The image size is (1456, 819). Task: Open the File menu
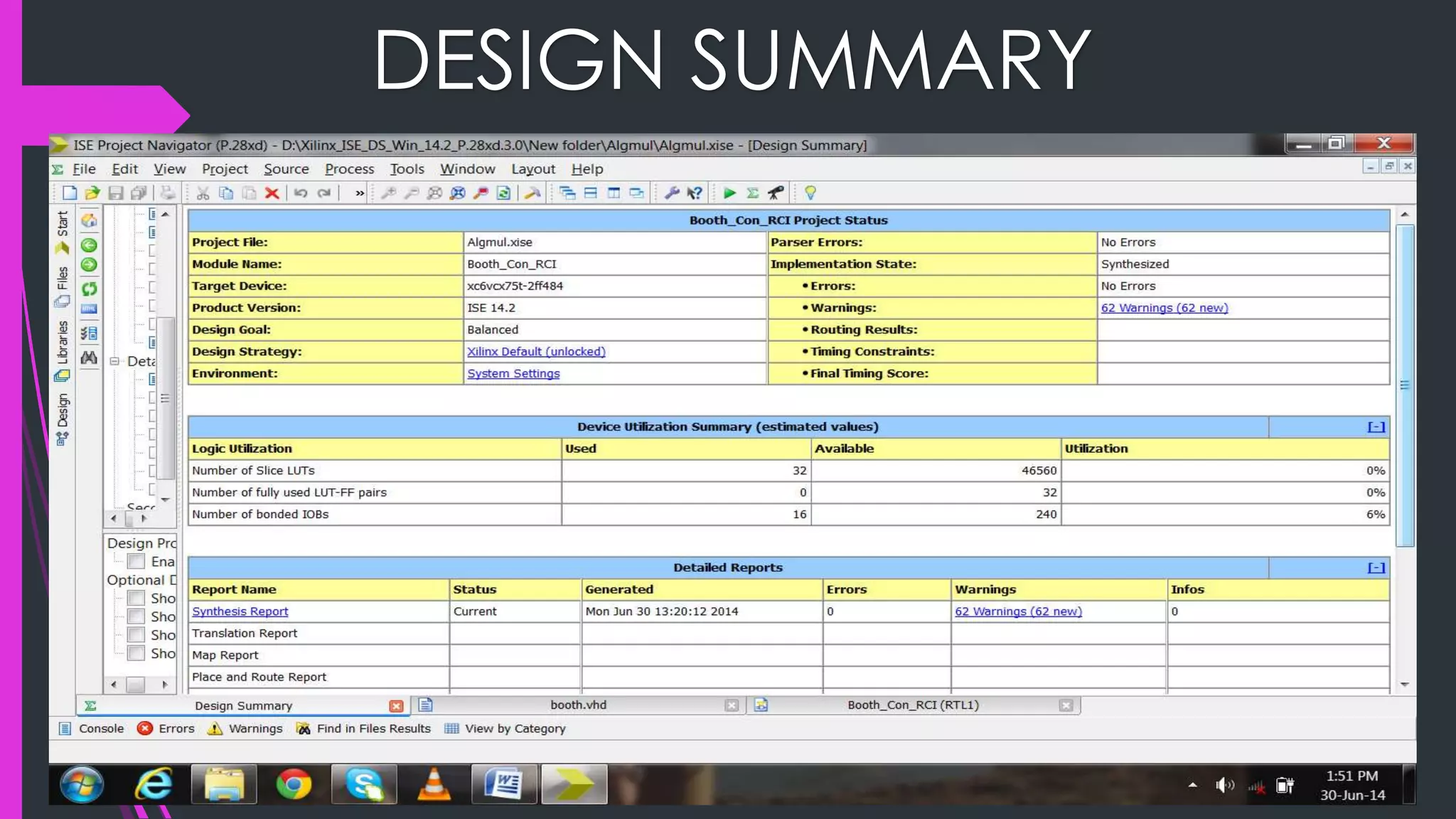84,169
